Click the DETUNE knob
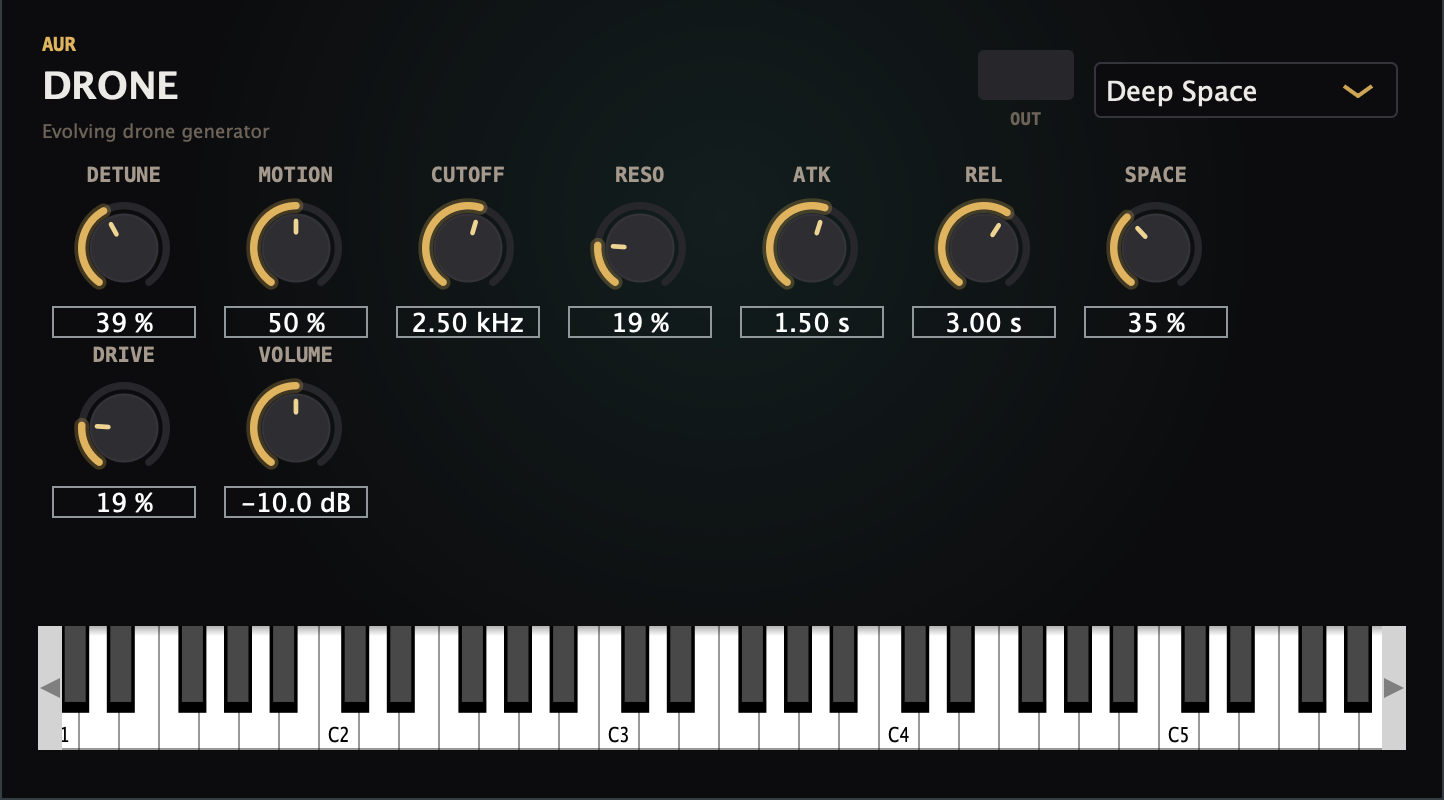The height and width of the screenshot is (800, 1444). click(x=123, y=247)
